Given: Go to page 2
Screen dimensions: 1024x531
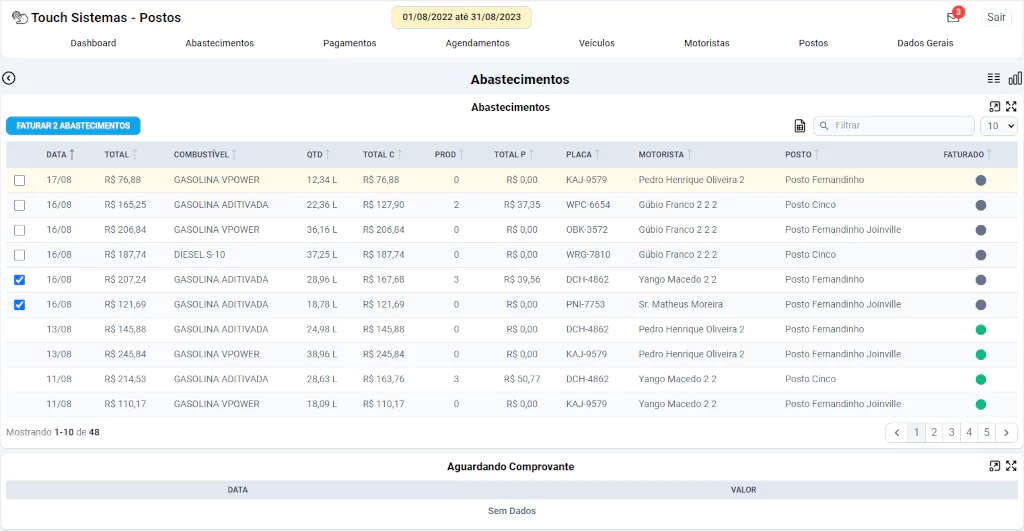Looking at the screenshot, I should click(x=934, y=432).
